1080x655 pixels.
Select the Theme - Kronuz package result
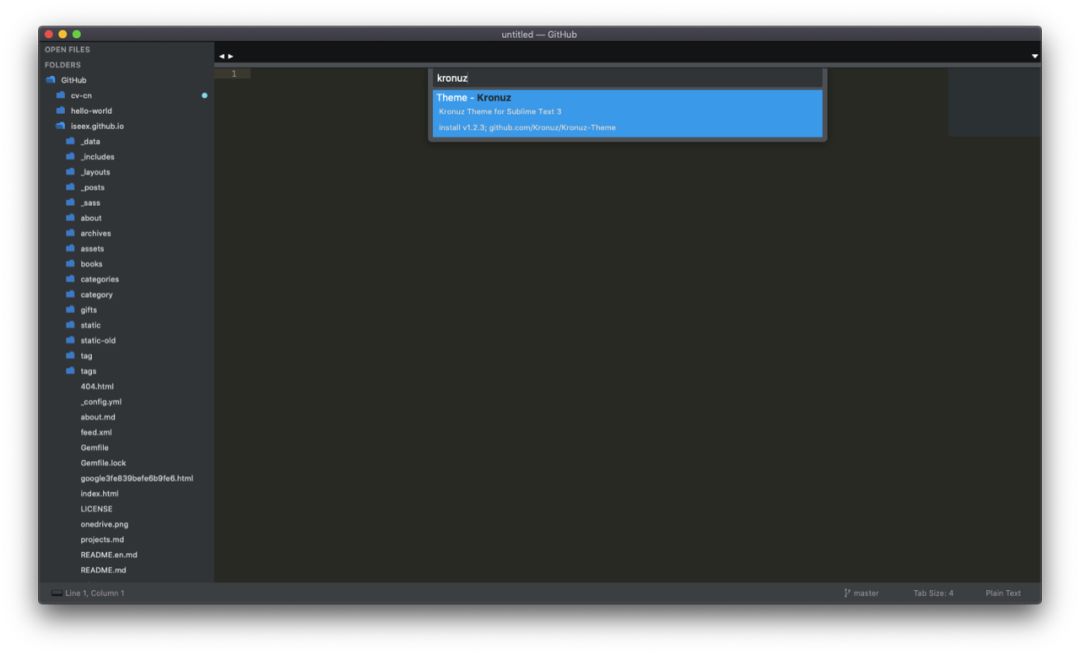pos(627,113)
